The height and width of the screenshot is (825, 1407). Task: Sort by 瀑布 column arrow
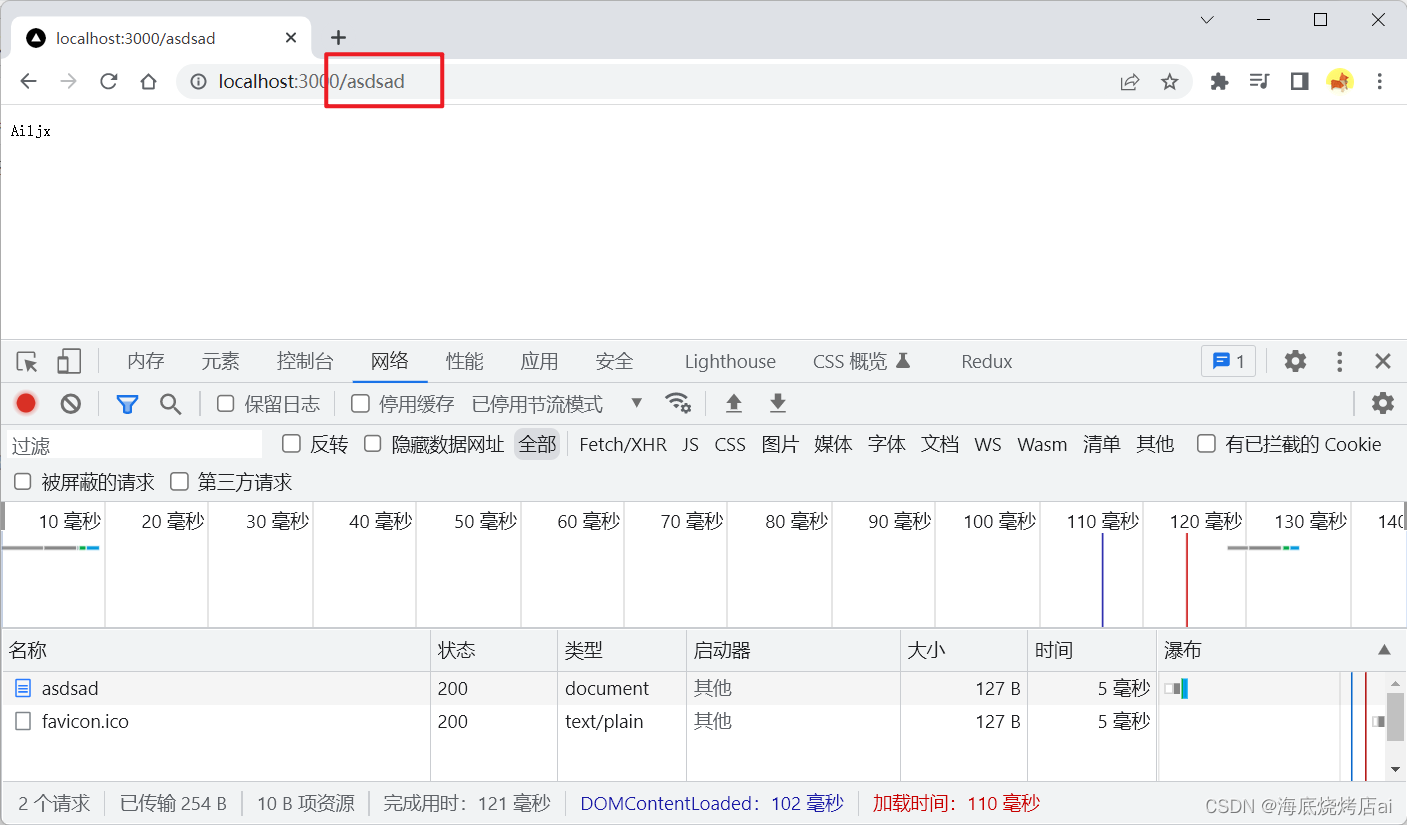pyautogui.click(x=1384, y=650)
